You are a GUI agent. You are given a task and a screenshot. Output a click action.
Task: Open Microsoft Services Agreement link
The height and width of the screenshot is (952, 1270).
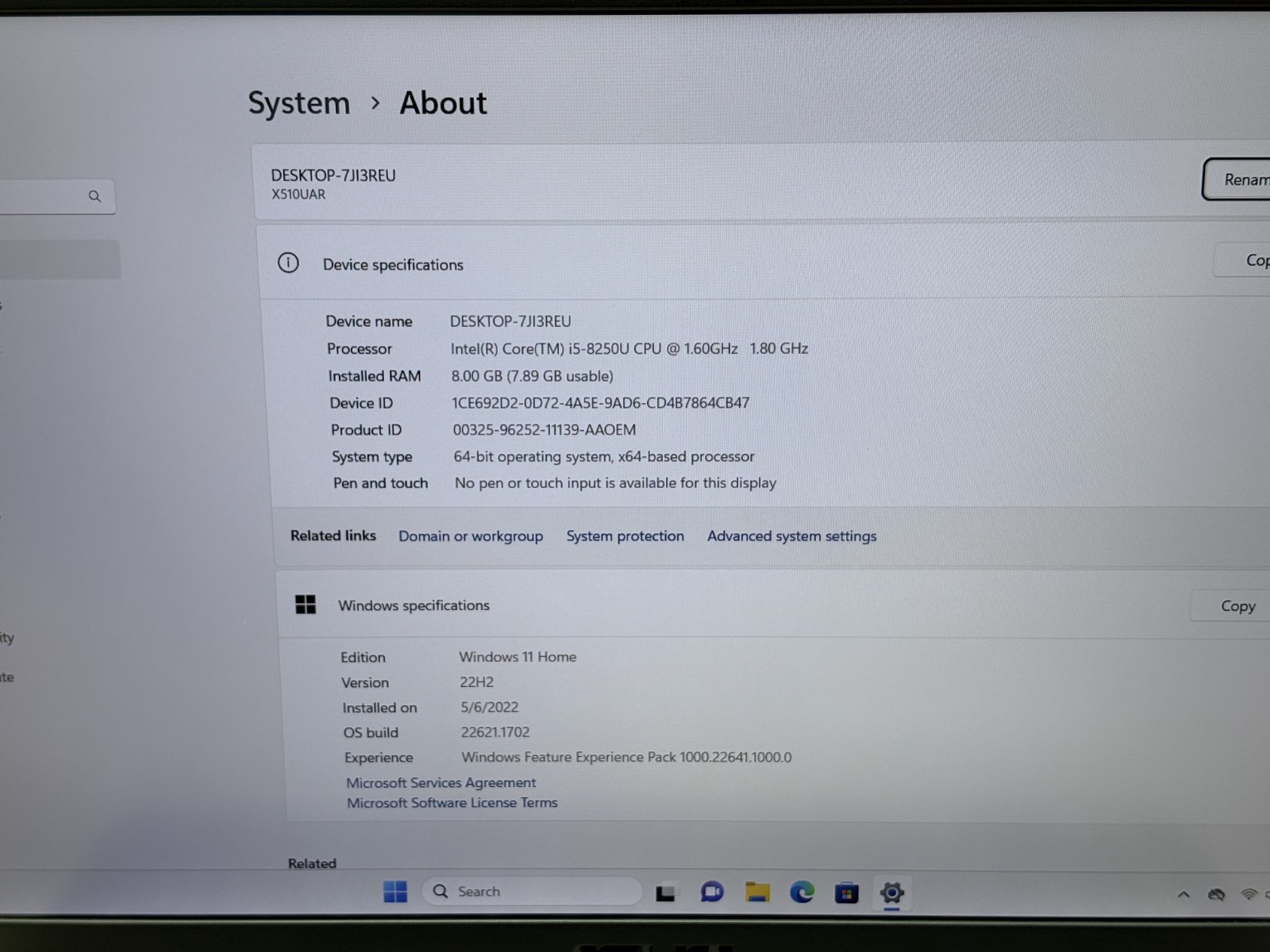coord(441,782)
